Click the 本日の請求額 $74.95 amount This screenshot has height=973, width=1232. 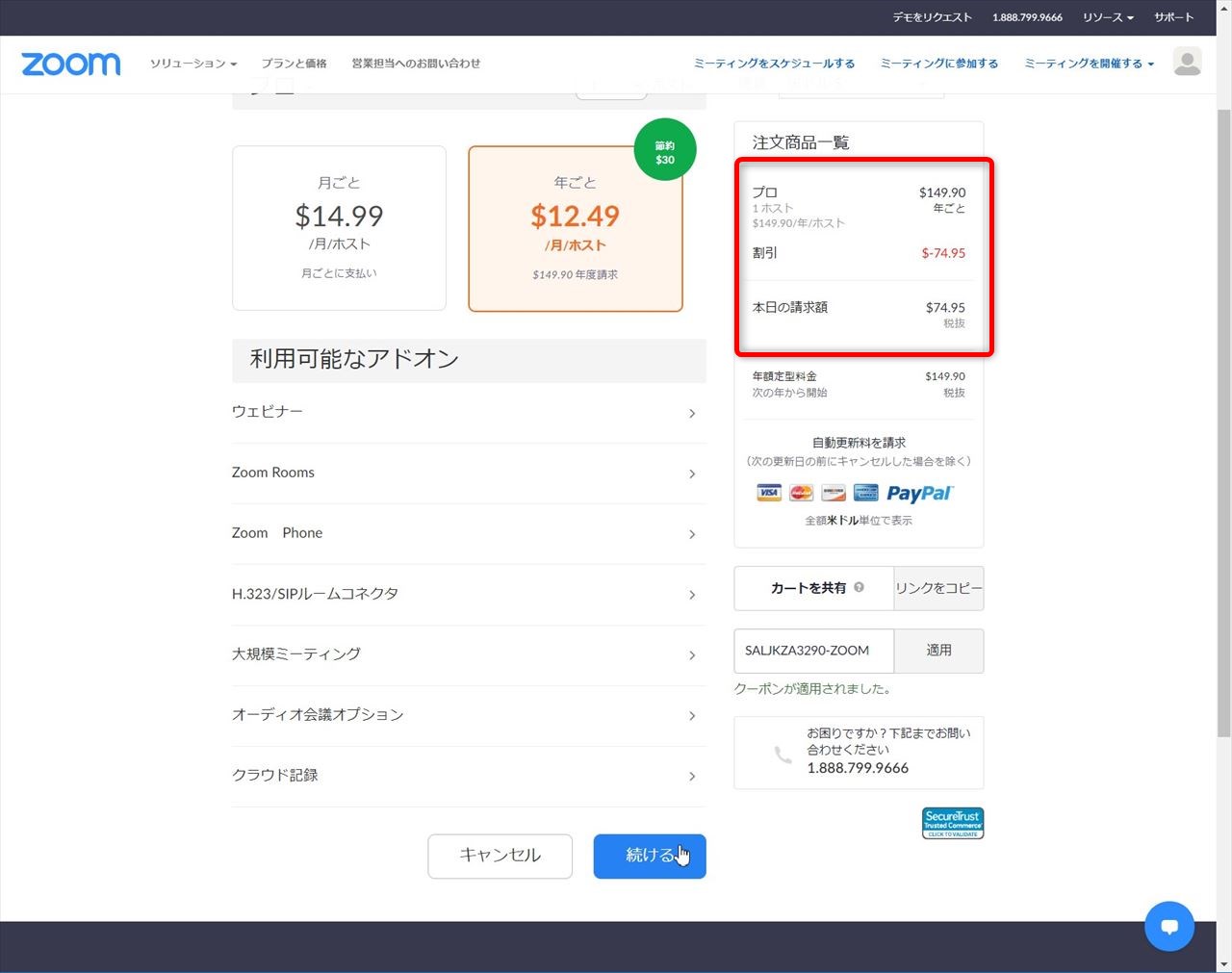945,308
